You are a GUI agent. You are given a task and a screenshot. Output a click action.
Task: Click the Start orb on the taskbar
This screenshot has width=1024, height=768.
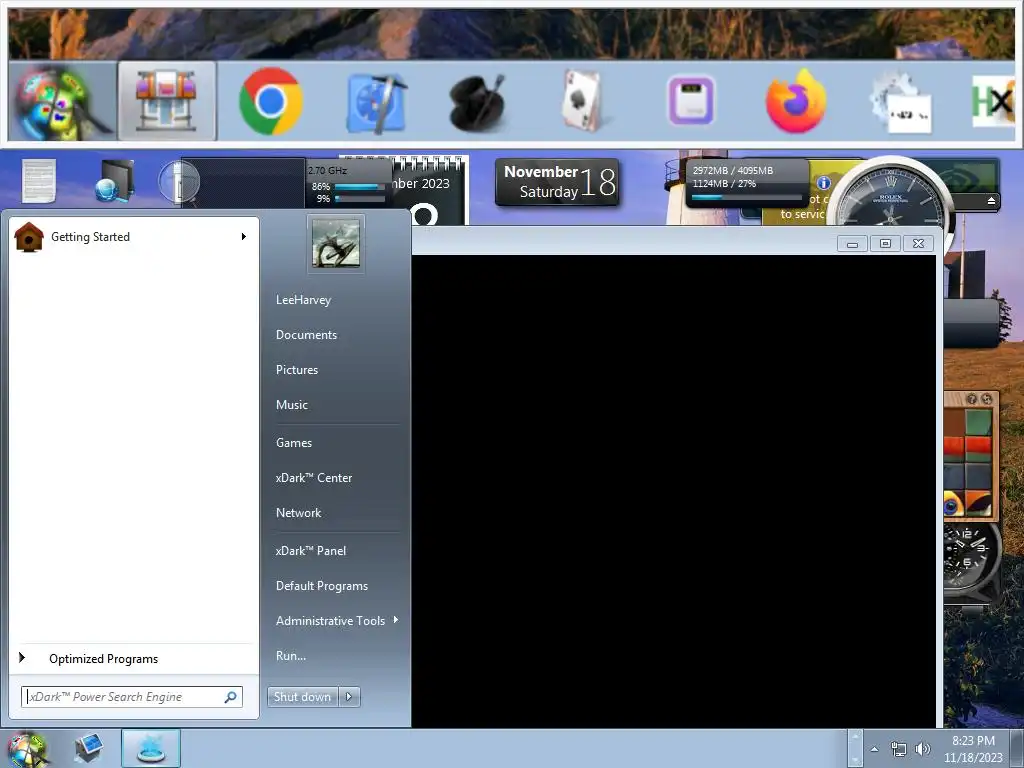pos(27,749)
